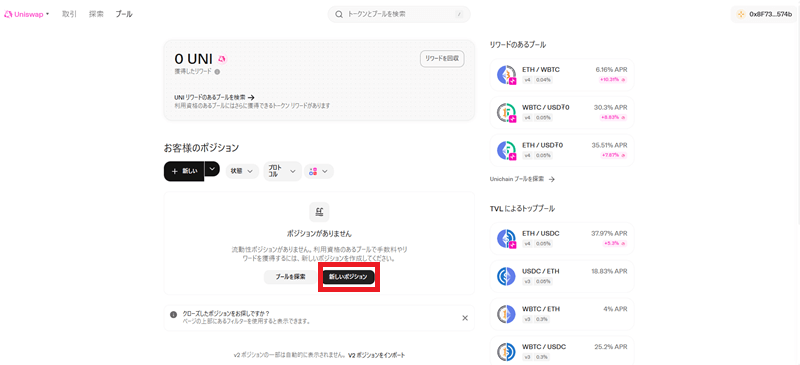Image resolution: width=800 pixels, height=365 pixels.
Task: Click the 18.83% APR value
Action: tap(610, 271)
